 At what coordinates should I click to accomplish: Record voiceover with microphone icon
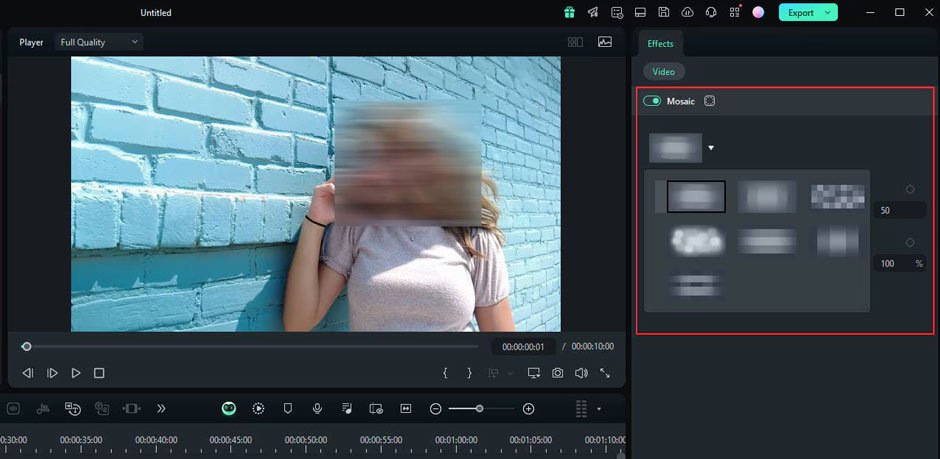click(x=317, y=409)
